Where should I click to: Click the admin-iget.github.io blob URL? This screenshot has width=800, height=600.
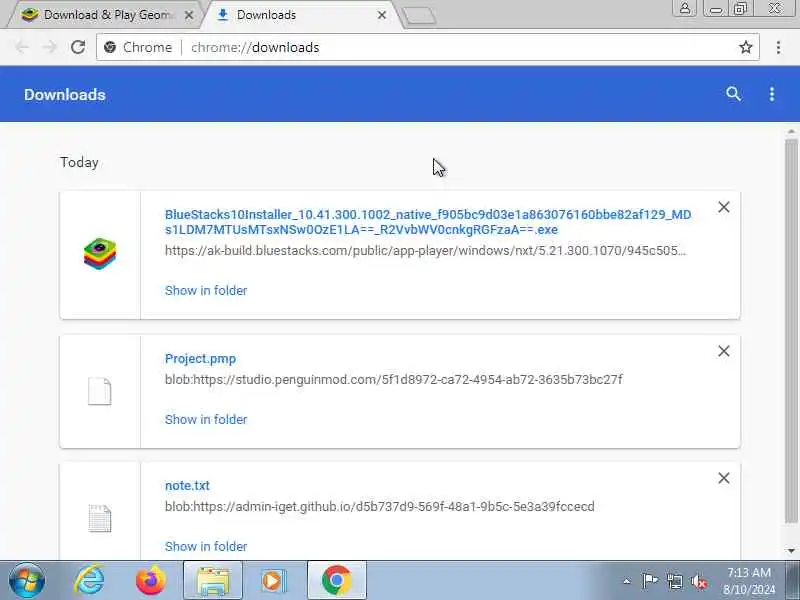[x=380, y=507]
